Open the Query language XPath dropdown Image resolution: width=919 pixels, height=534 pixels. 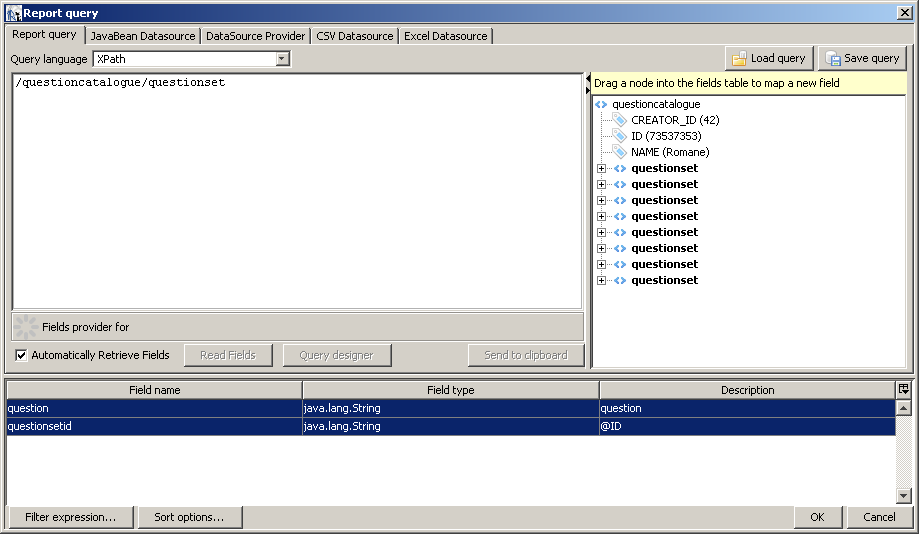click(282, 59)
